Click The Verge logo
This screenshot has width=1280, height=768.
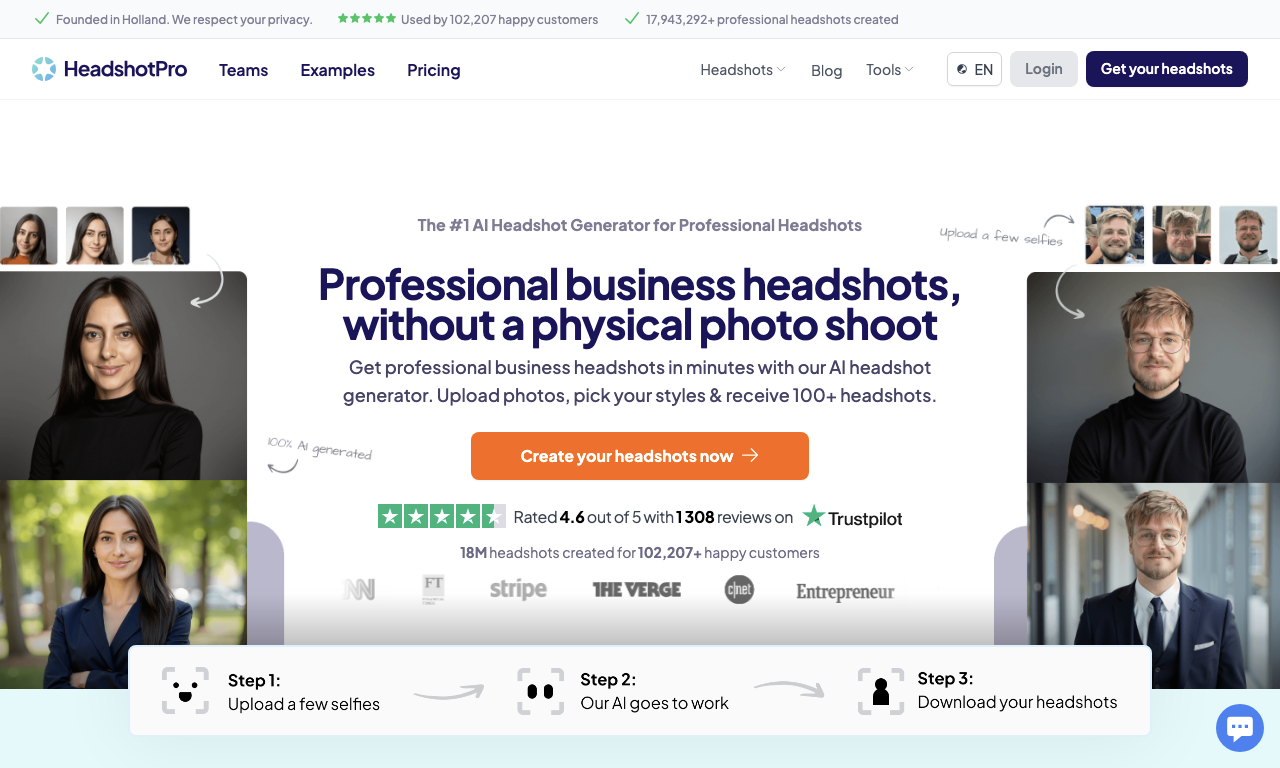(x=636, y=590)
